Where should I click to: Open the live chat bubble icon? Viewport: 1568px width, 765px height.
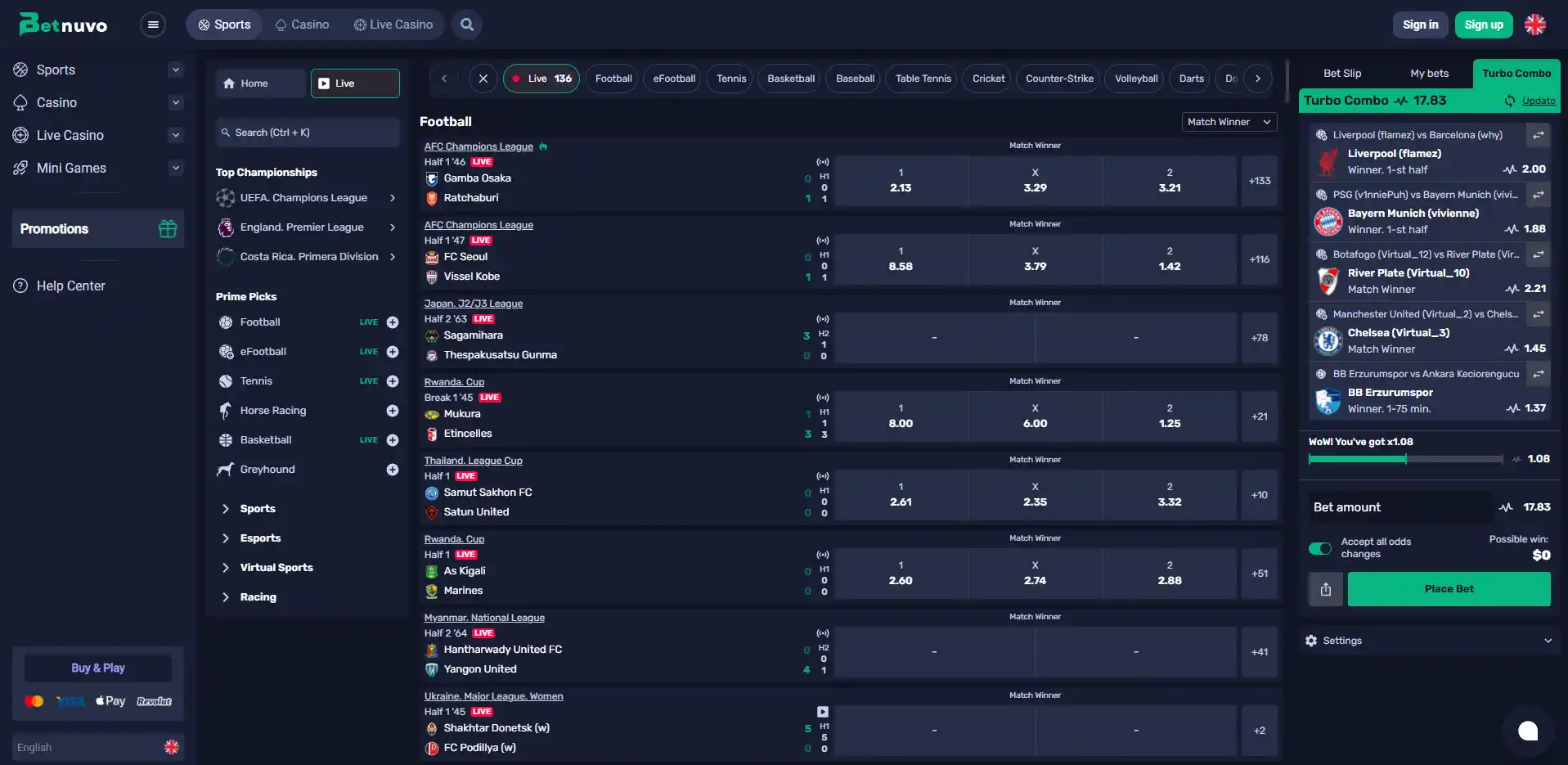(x=1528, y=731)
